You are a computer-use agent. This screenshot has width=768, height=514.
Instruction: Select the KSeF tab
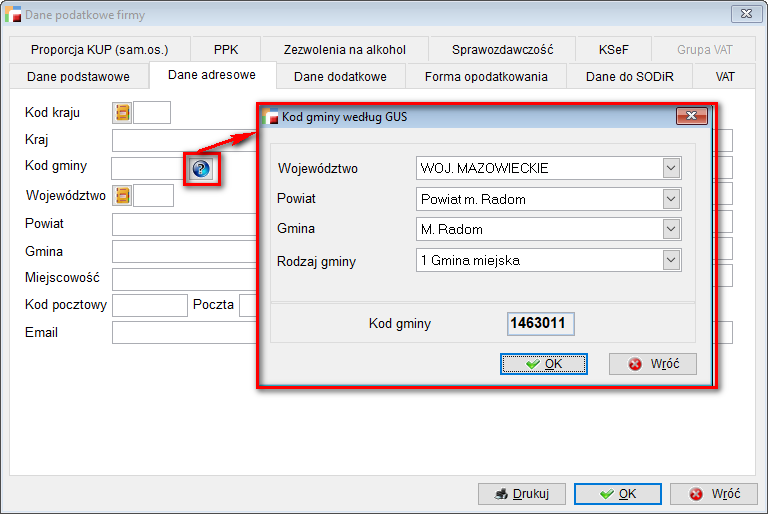614,49
